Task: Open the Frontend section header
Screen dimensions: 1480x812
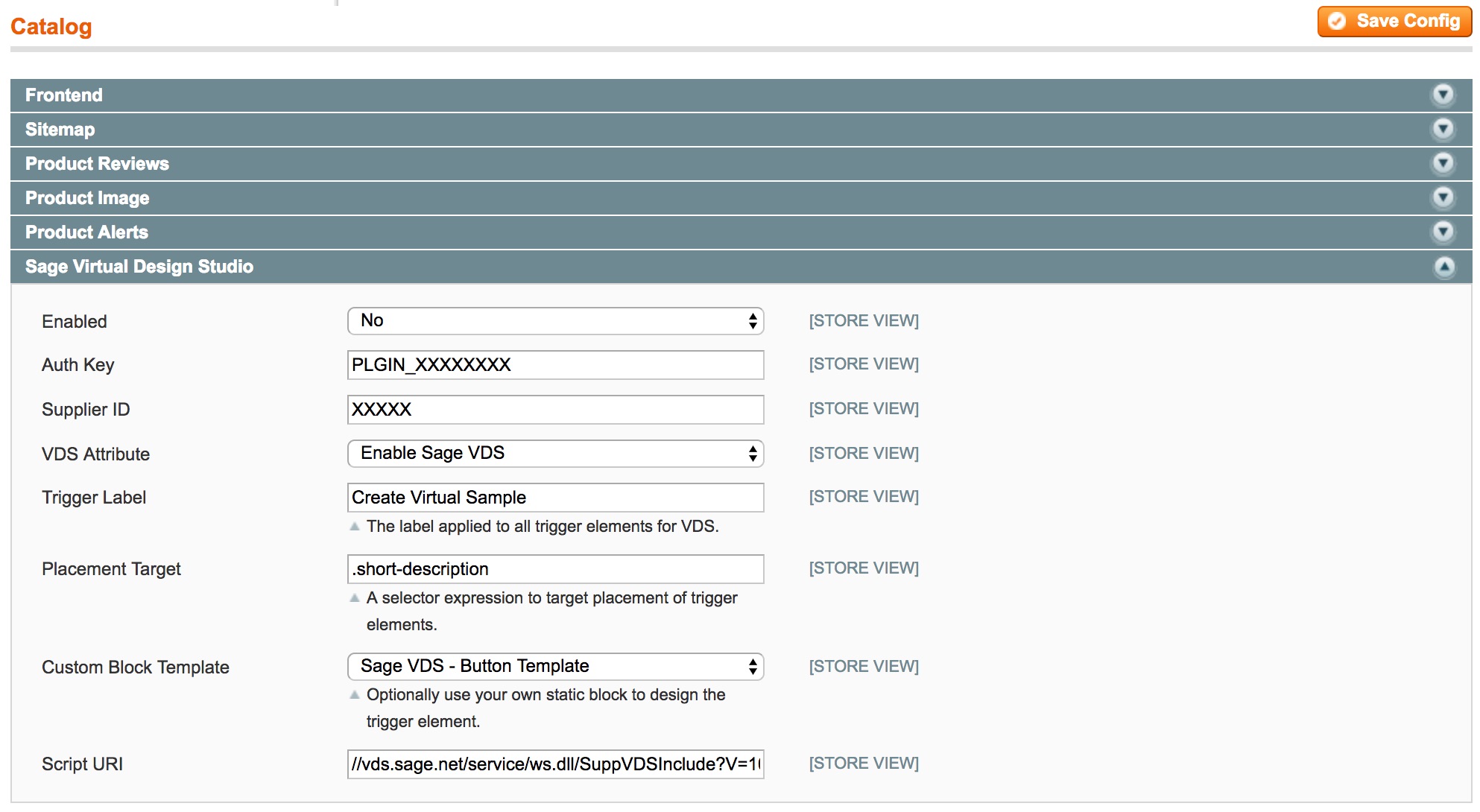Action: pos(741,95)
